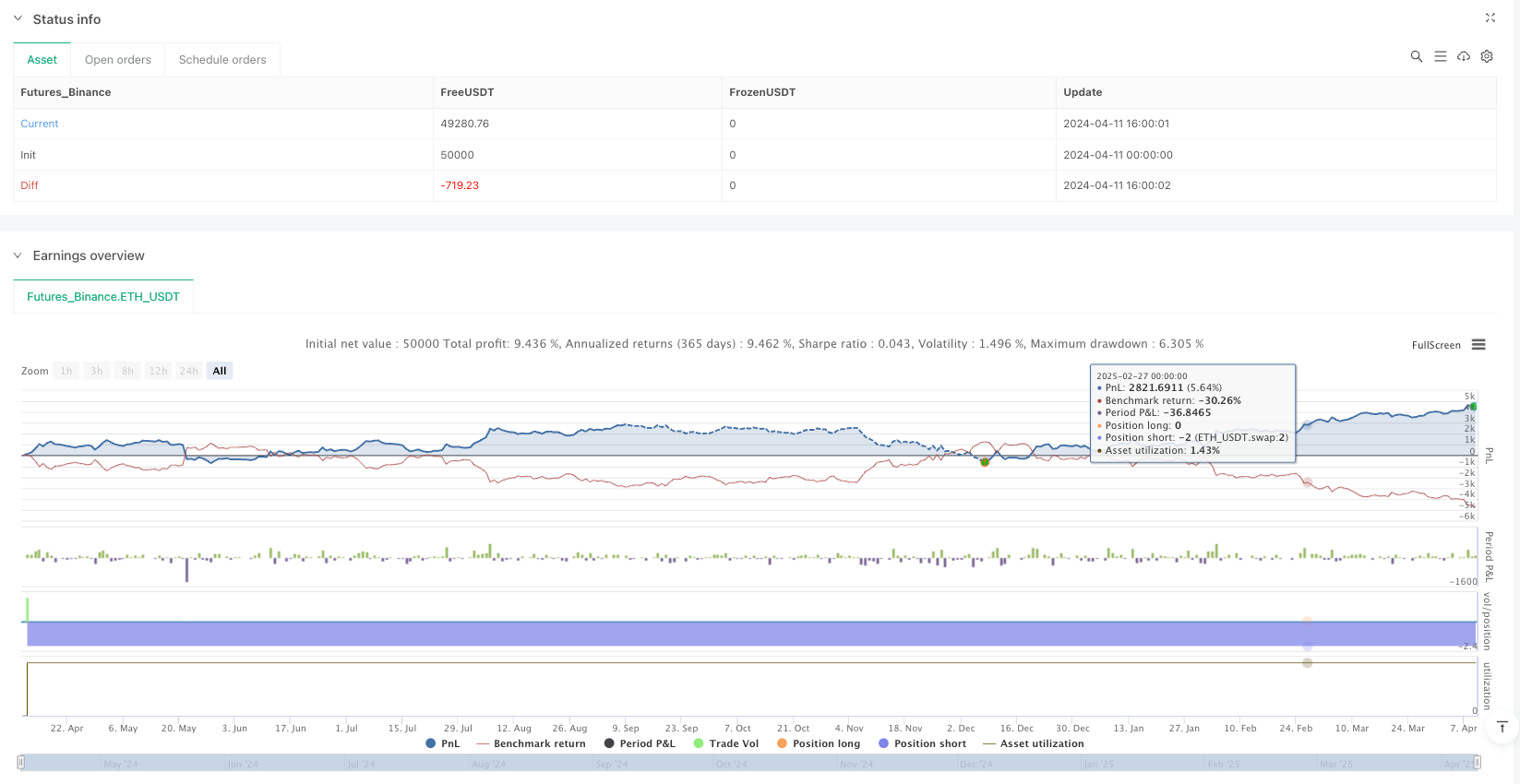Toggle Benchmark return series in legend
The width and height of the screenshot is (1520, 784).
pos(531,743)
